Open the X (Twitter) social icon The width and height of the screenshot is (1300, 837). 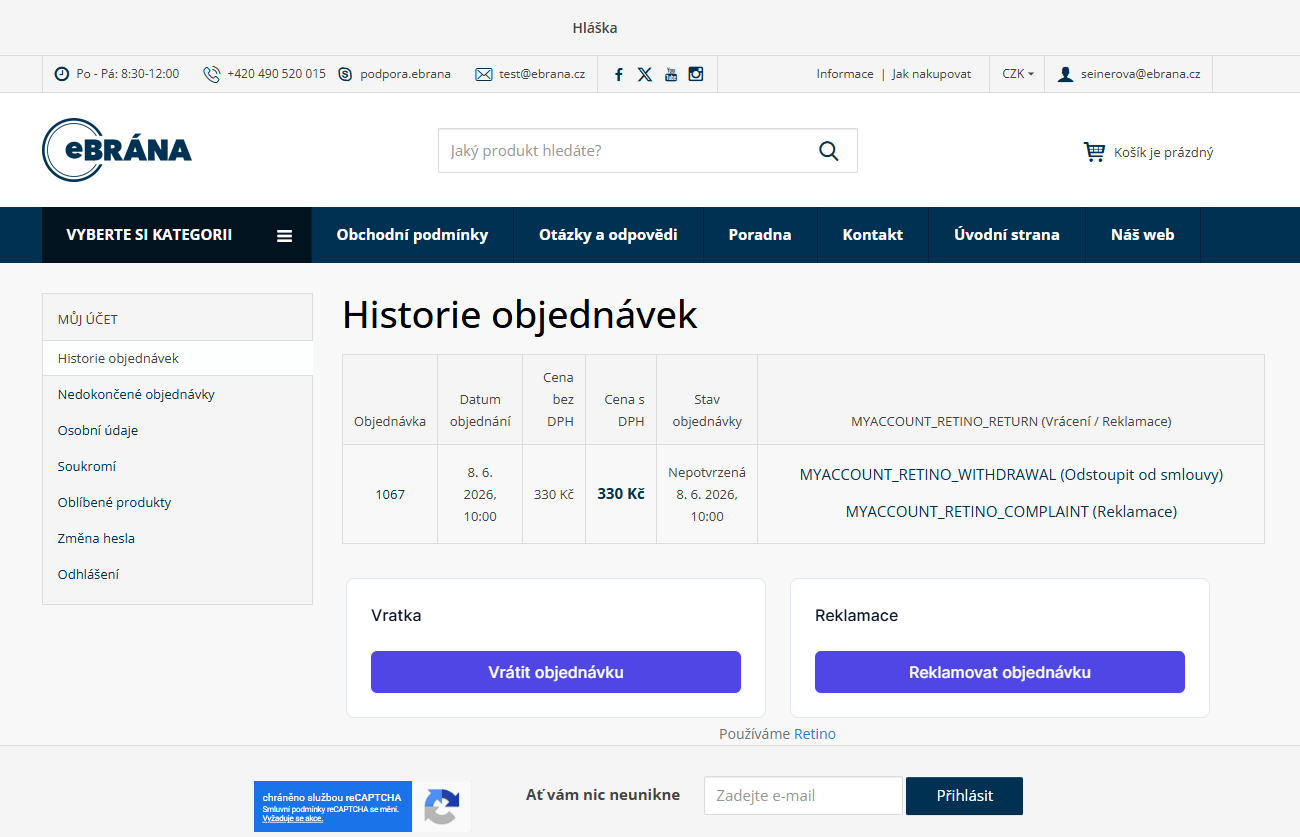pyautogui.click(x=645, y=74)
